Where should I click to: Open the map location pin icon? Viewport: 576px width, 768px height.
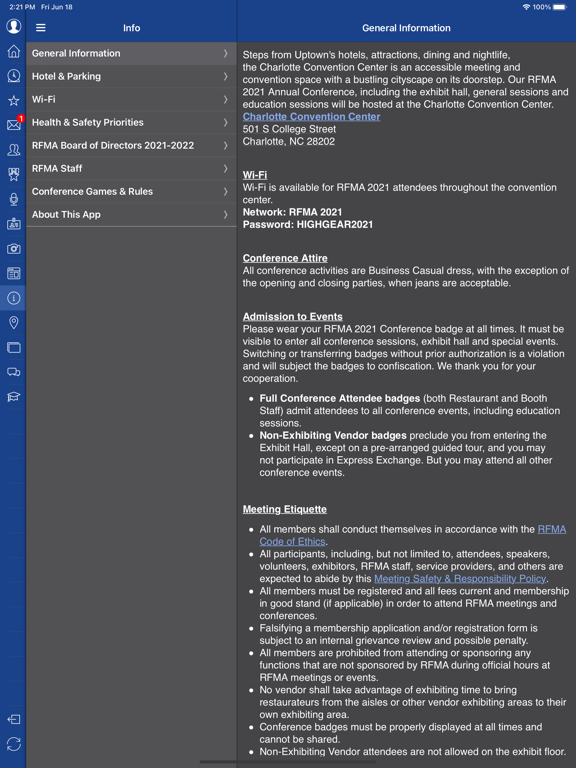pos(14,322)
